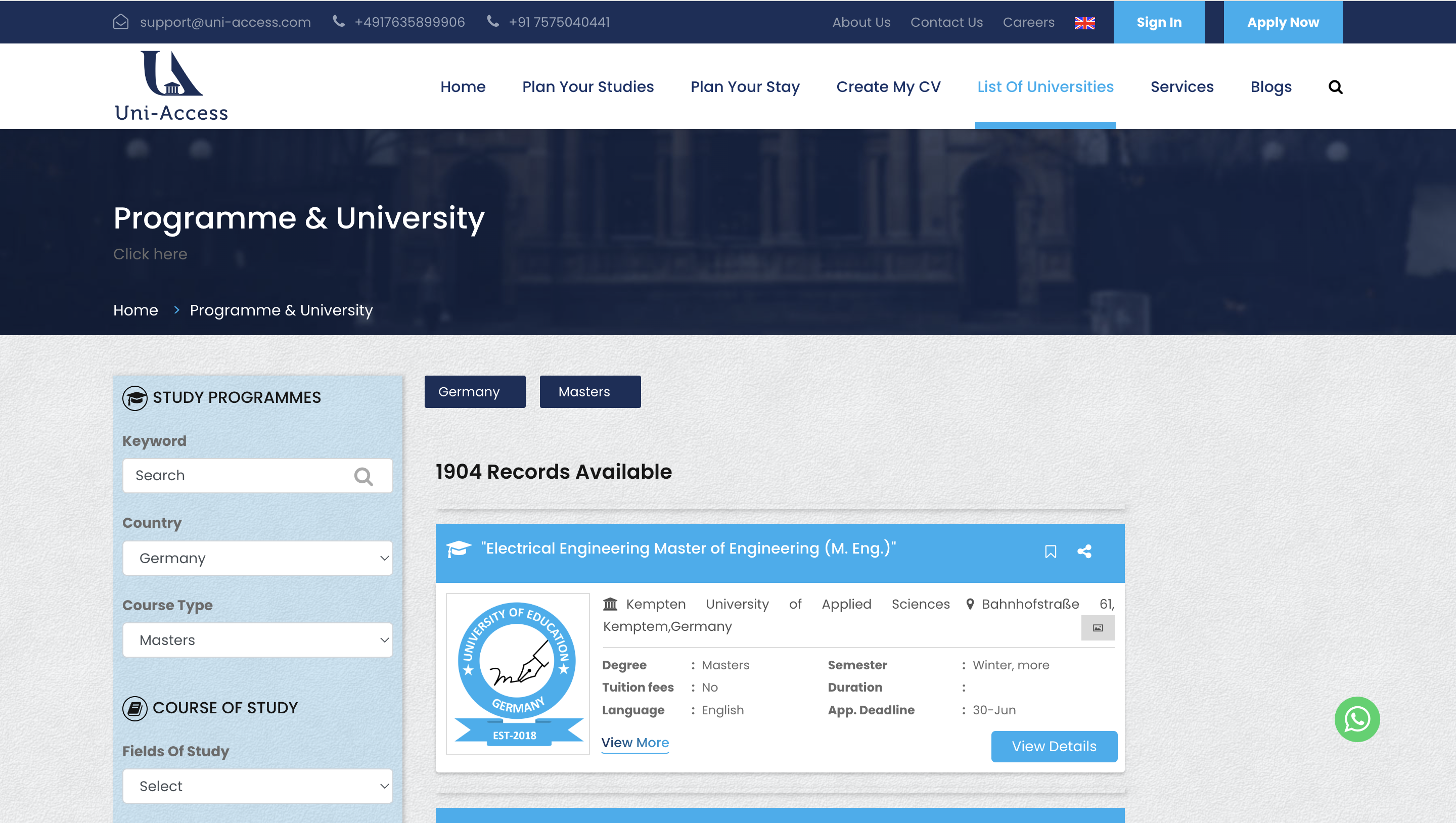
Task: Click phone number +4917635899906
Action: 410,22
